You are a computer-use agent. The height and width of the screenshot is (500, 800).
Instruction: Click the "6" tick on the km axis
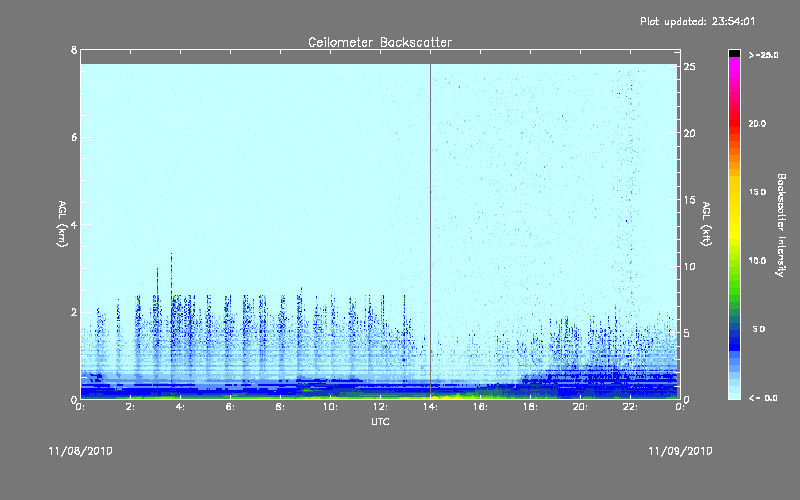(74, 137)
